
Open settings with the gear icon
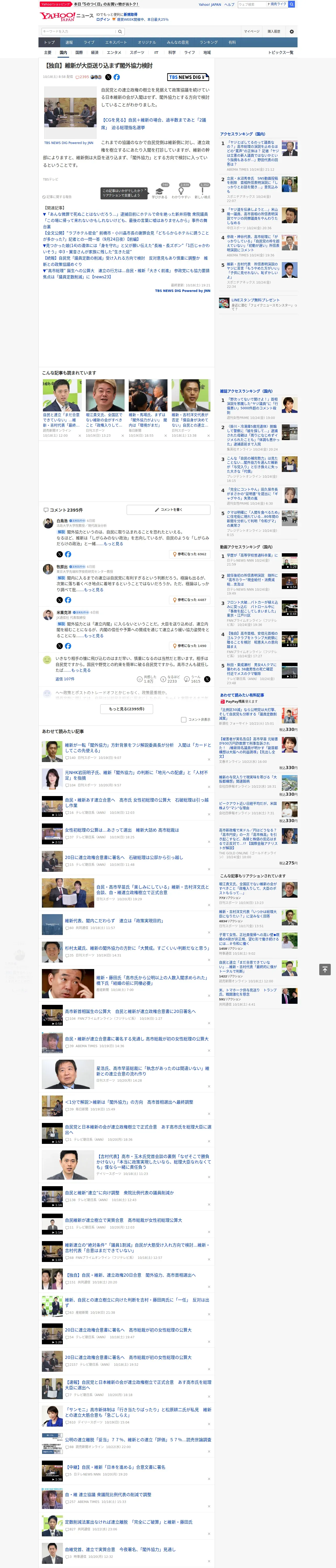[x=292, y=31]
